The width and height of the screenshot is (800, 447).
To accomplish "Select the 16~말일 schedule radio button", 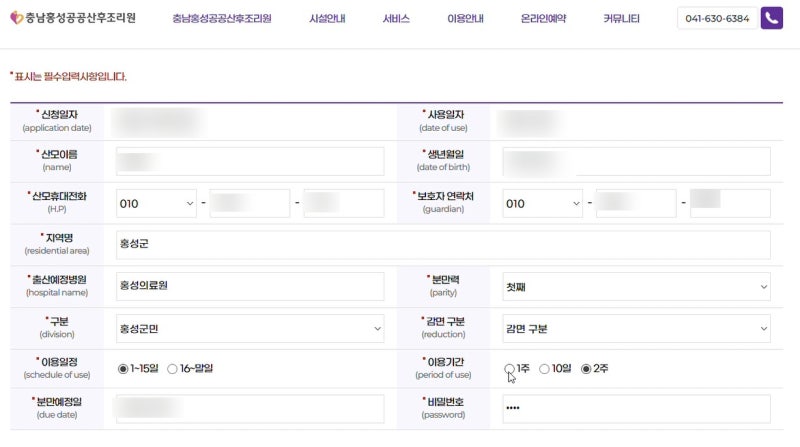I will 172,369.
